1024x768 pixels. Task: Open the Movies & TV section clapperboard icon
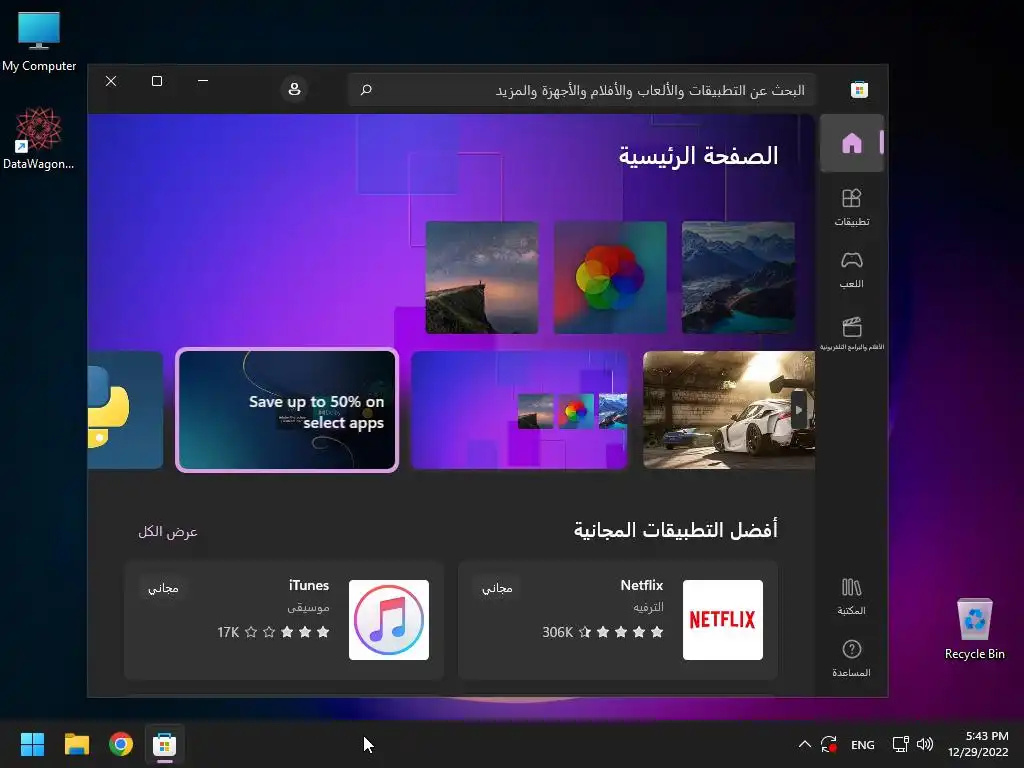click(x=852, y=327)
